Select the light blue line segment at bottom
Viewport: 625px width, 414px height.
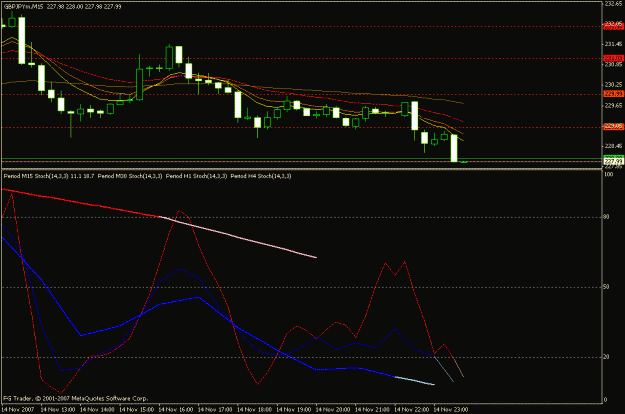coord(415,381)
